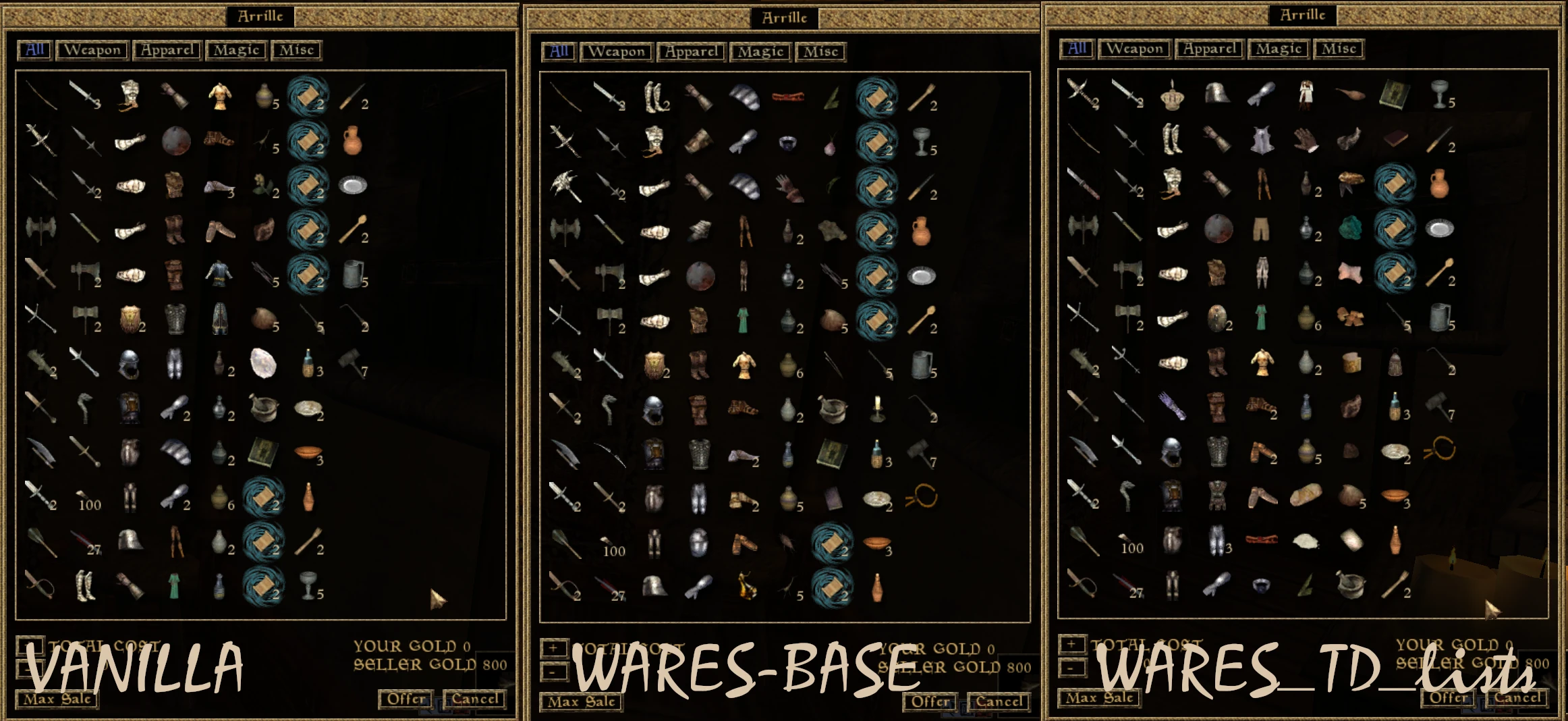Switch to Misc tab in WARES_TD_lists window
The width and height of the screenshot is (1568, 721).
(1339, 49)
